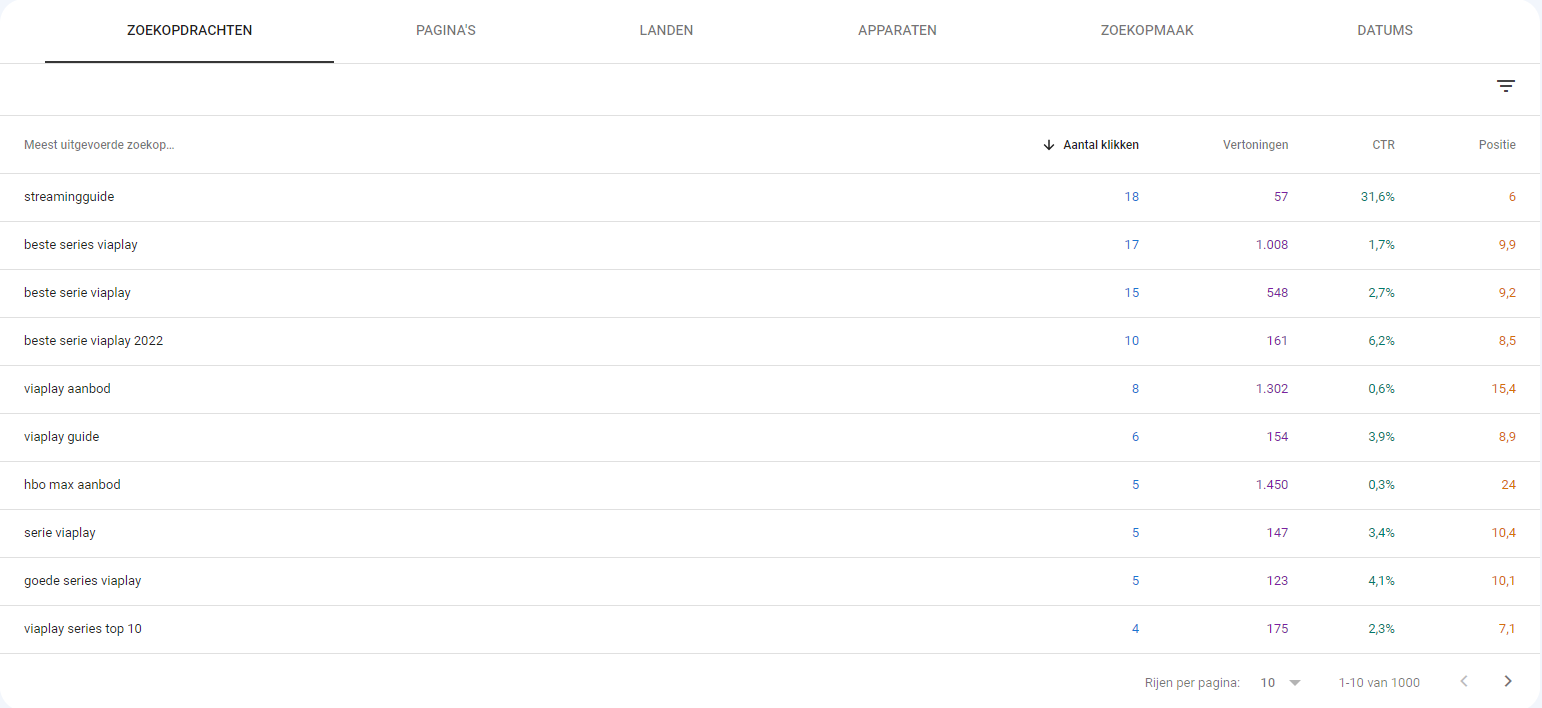The image size is (1542, 708).
Task: Click the Rijen per pagina label
Action: 1192,682
